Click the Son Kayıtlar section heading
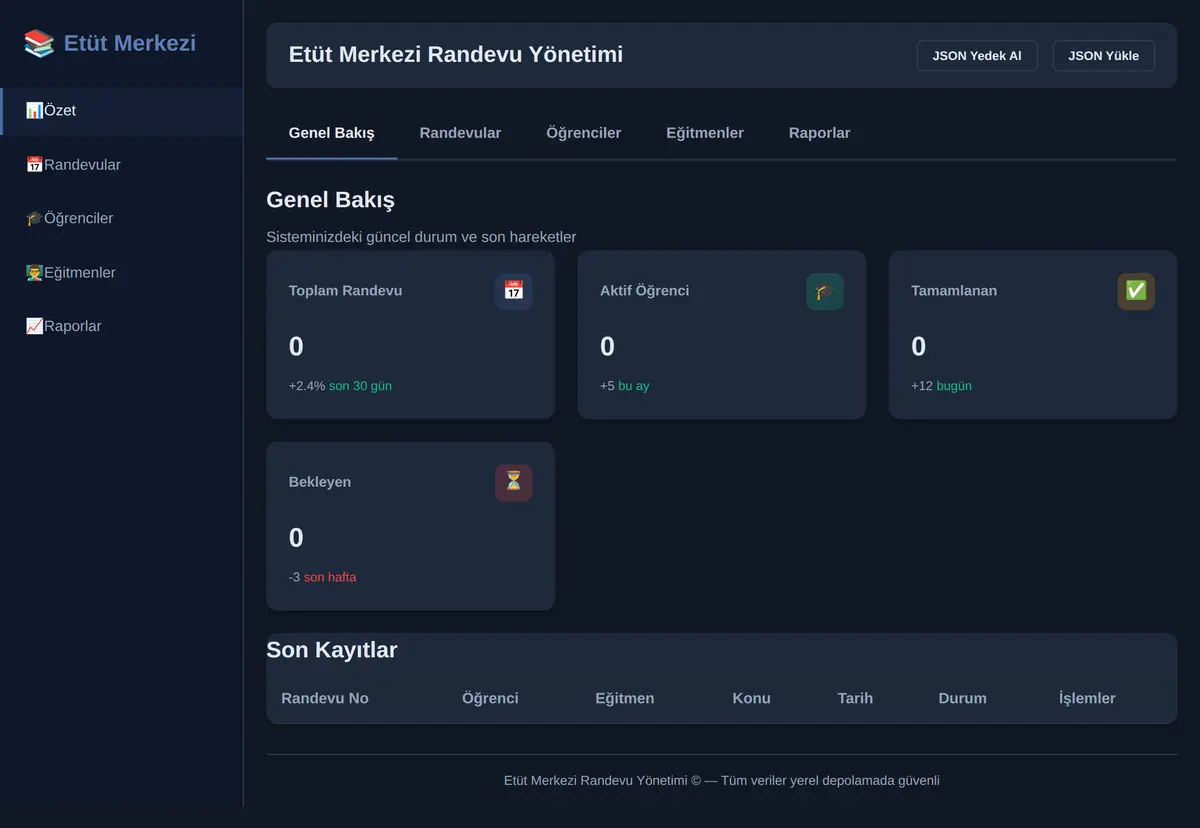The height and width of the screenshot is (828, 1200). [332, 650]
